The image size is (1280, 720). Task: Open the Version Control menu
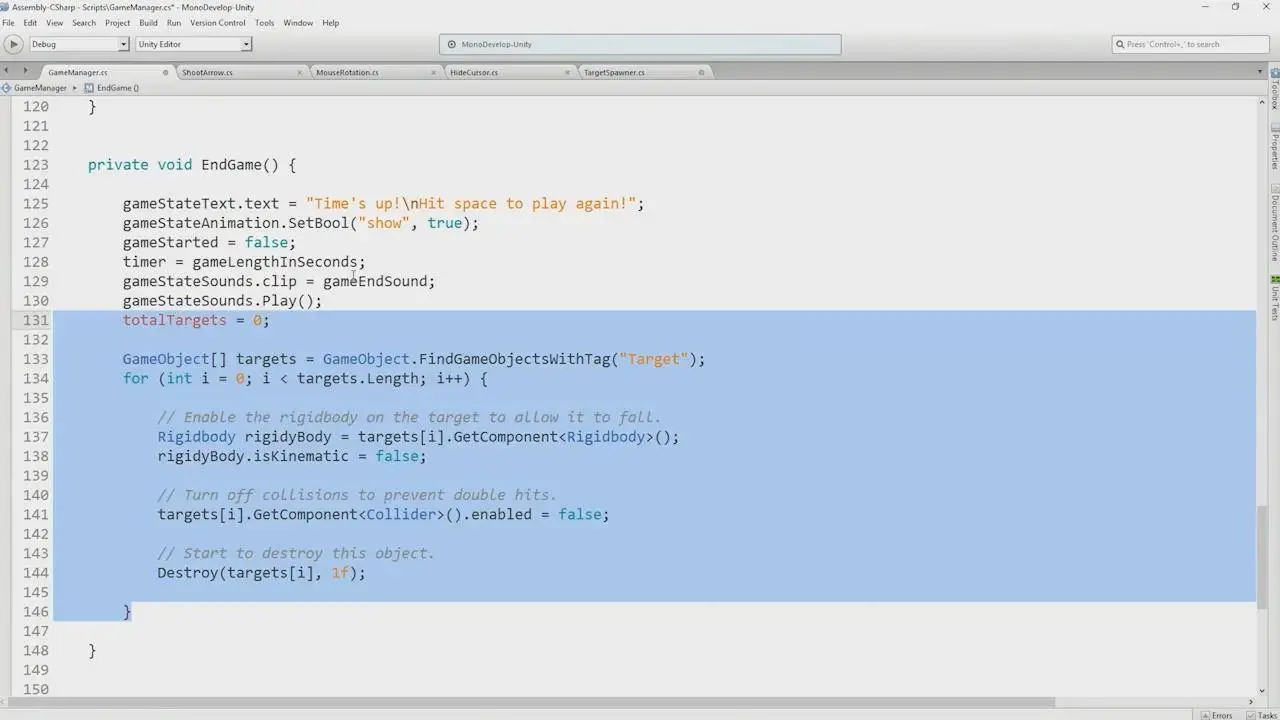pyautogui.click(x=218, y=22)
